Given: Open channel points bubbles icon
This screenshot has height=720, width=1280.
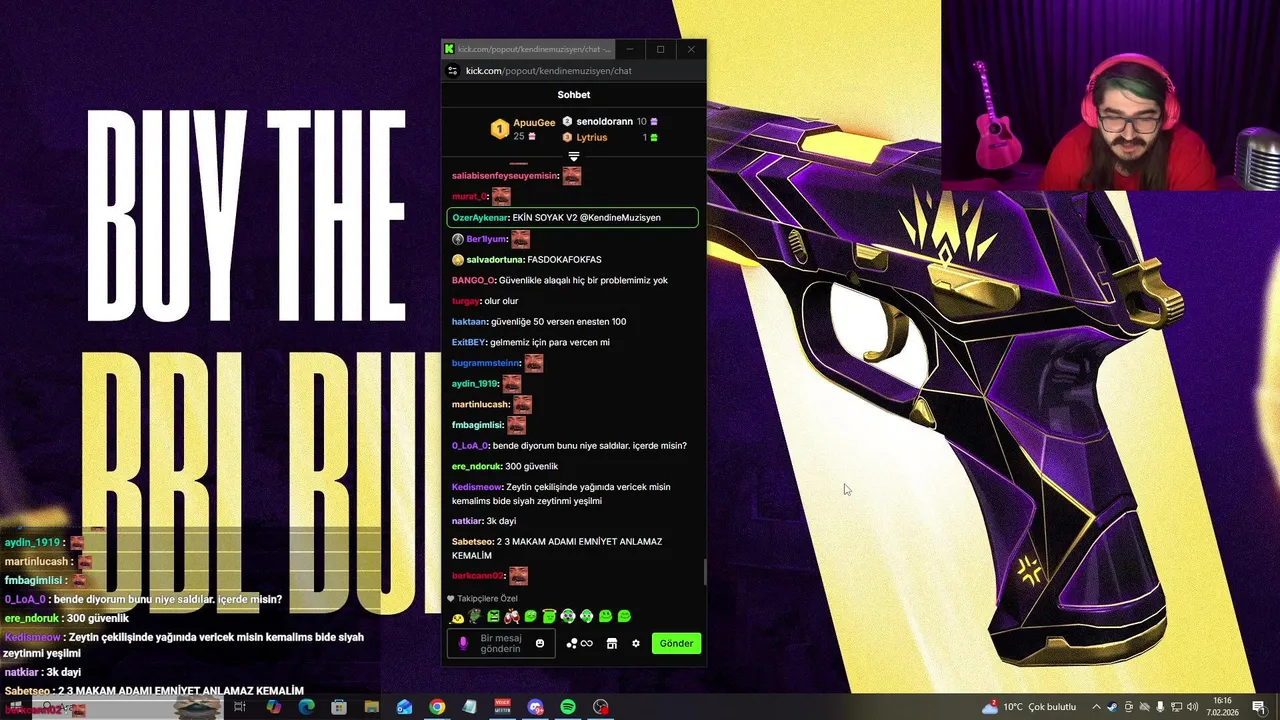Looking at the screenshot, I should (572, 643).
